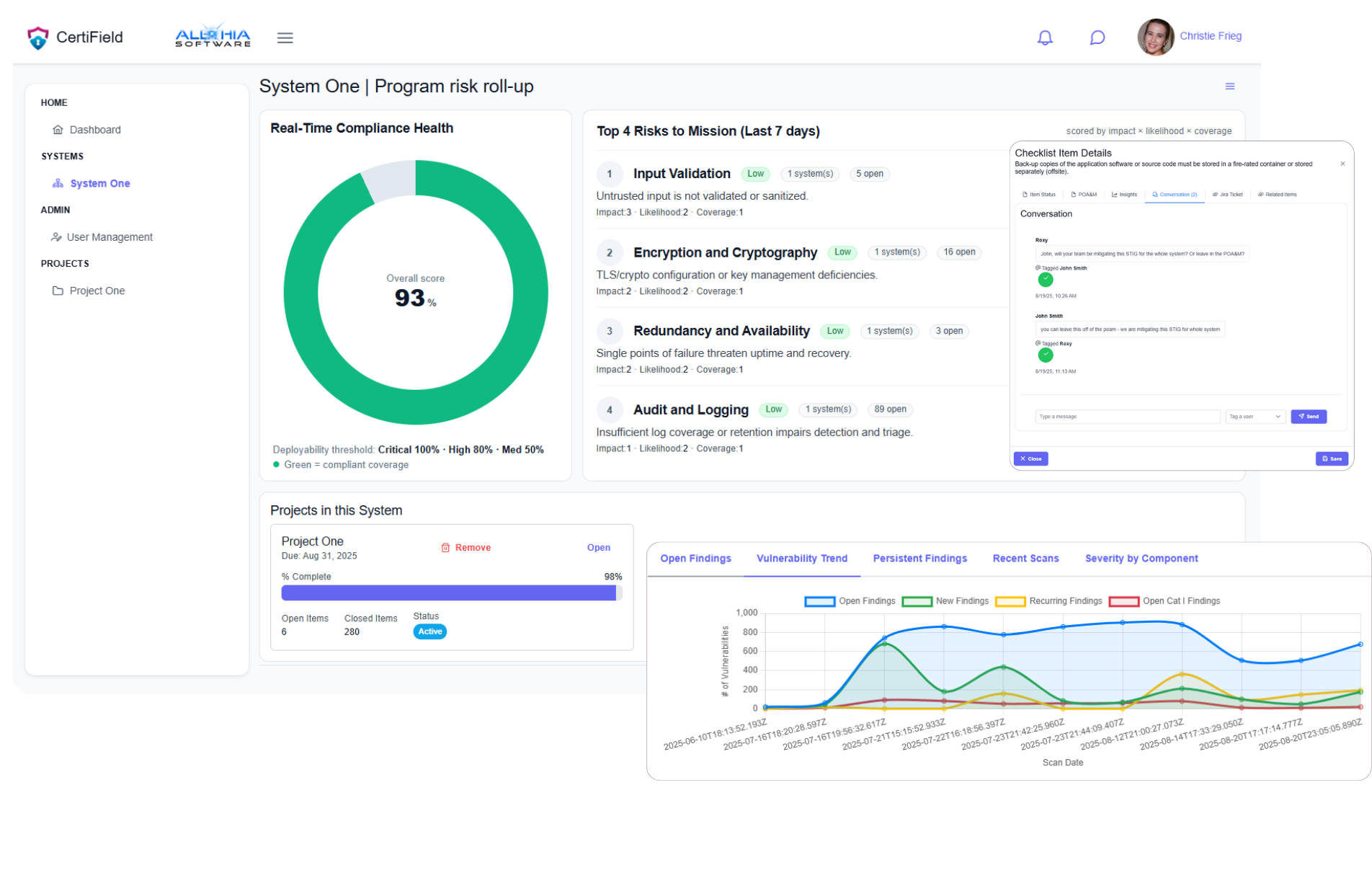Open notifications via the bell icon

[x=1045, y=37]
